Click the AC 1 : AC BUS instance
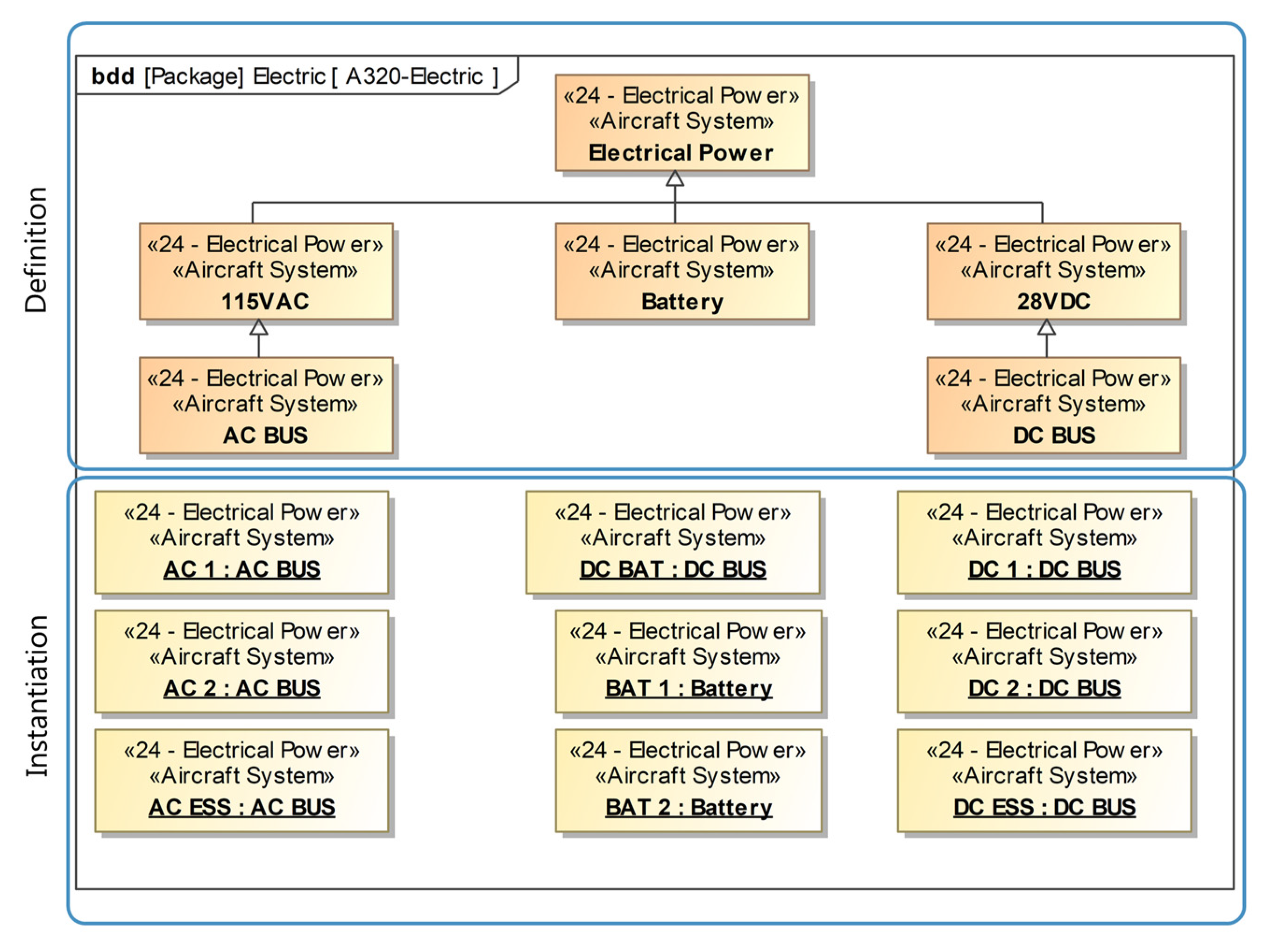 coord(241,542)
